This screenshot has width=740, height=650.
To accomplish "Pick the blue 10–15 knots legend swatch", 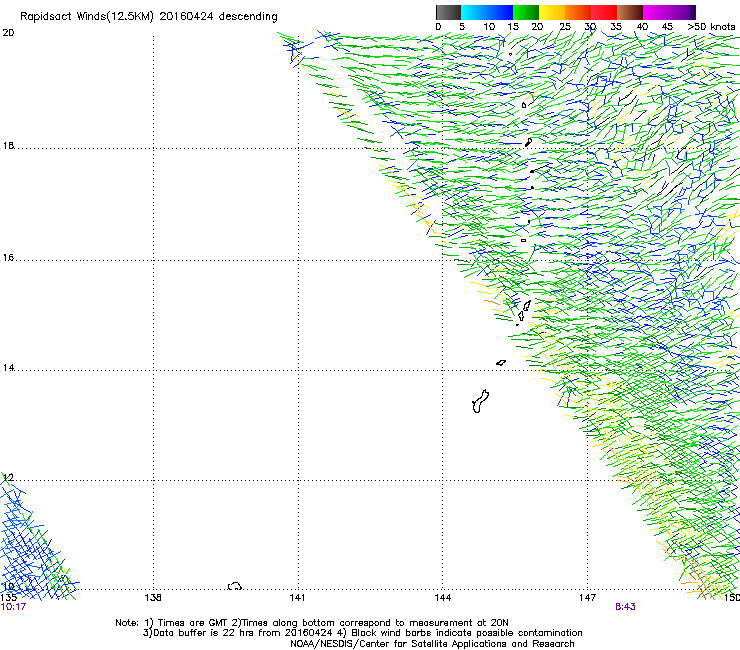I will [x=500, y=12].
